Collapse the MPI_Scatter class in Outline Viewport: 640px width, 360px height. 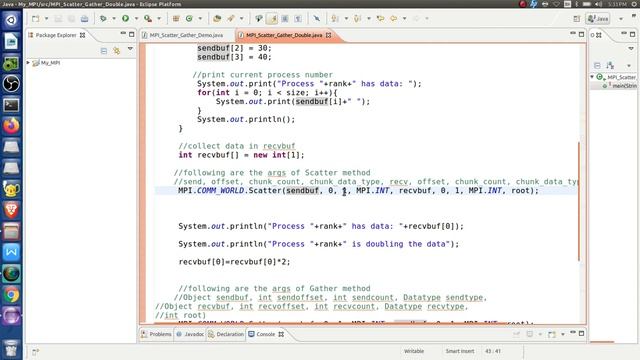pos(592,77)
